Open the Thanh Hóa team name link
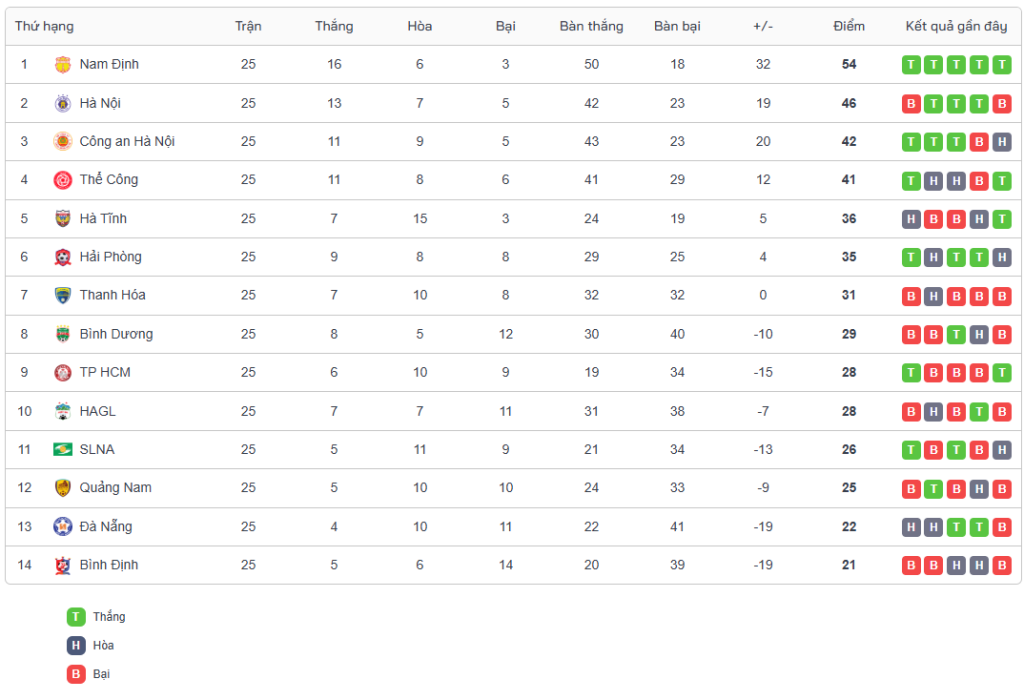Viewport: 1024px width, 700px height. [x=112, y=295]
